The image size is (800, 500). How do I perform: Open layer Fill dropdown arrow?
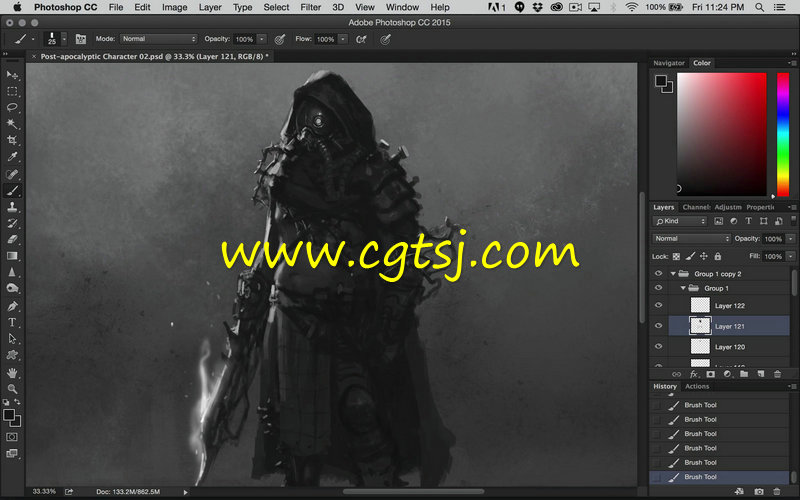(790, 256)
